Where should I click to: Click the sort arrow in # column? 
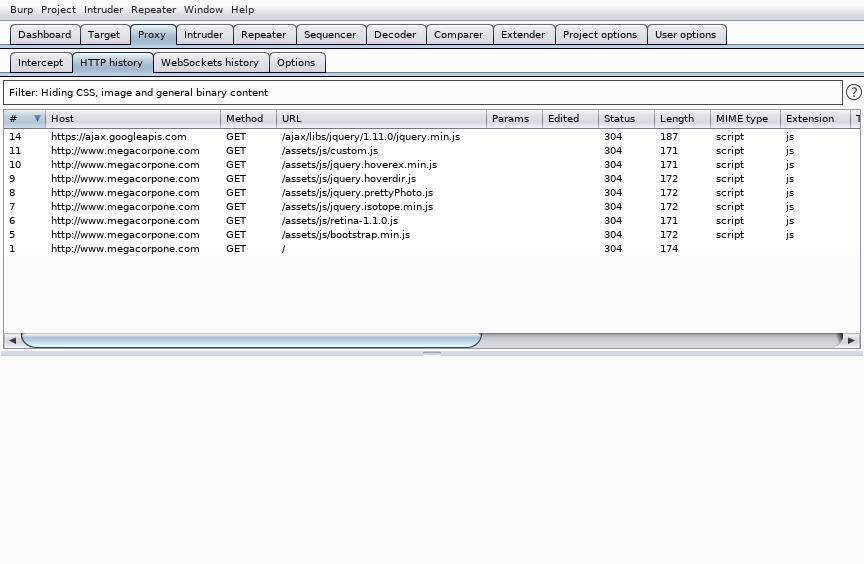click(x=38, y=119)
